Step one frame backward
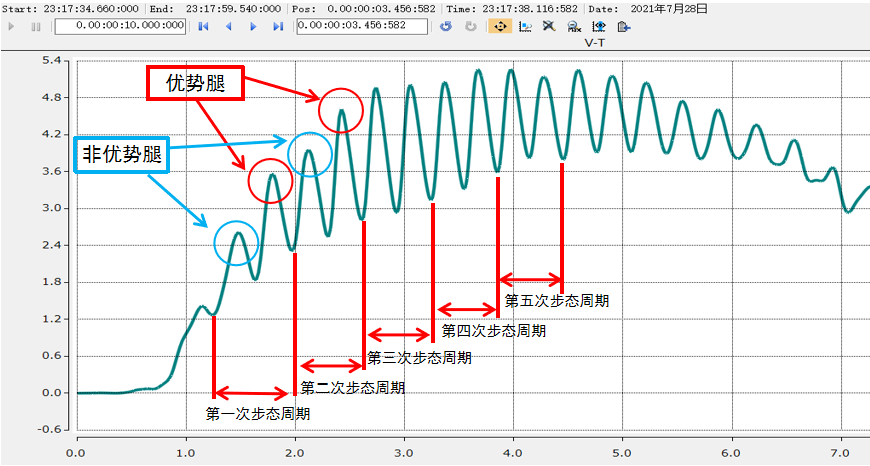Image resolution: width=870 pixels, height=466 pixels. (x=227, y=26)
